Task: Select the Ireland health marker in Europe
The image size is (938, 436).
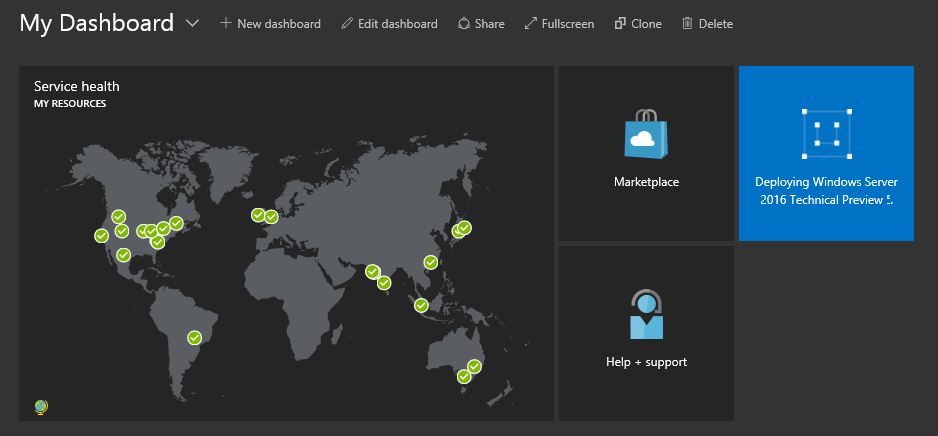Action: pos(258,215)
